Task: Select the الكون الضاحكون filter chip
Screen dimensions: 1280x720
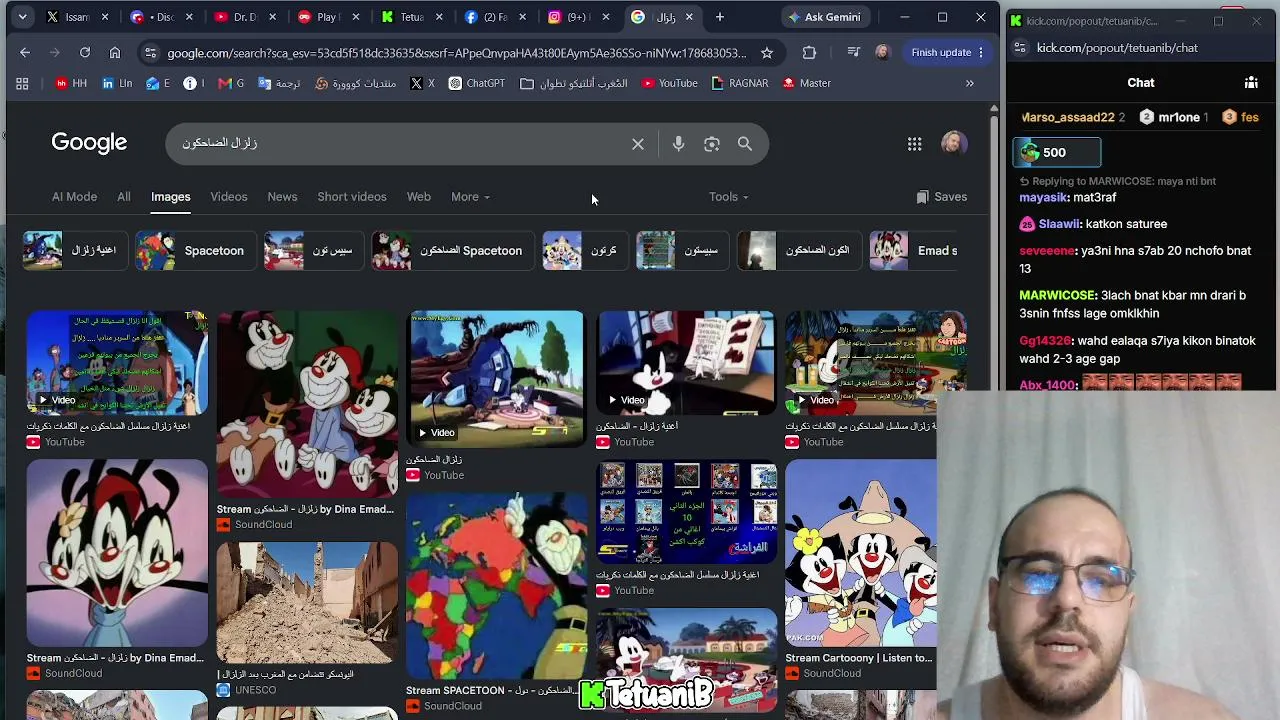Action: [x=797, y=251]
